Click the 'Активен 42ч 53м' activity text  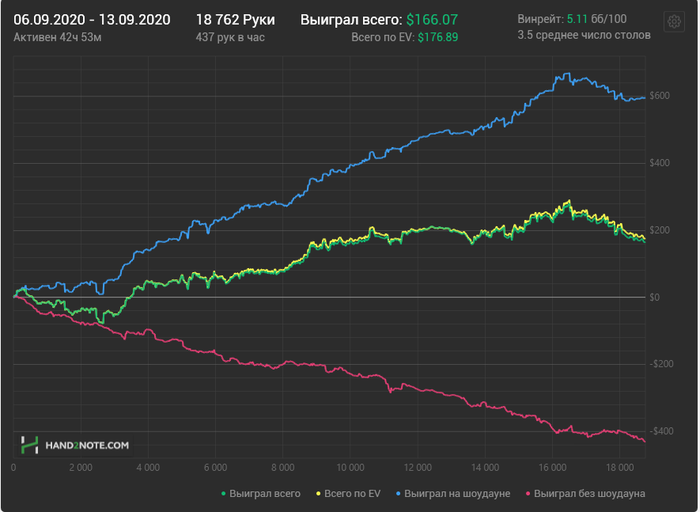coord(57,37)
